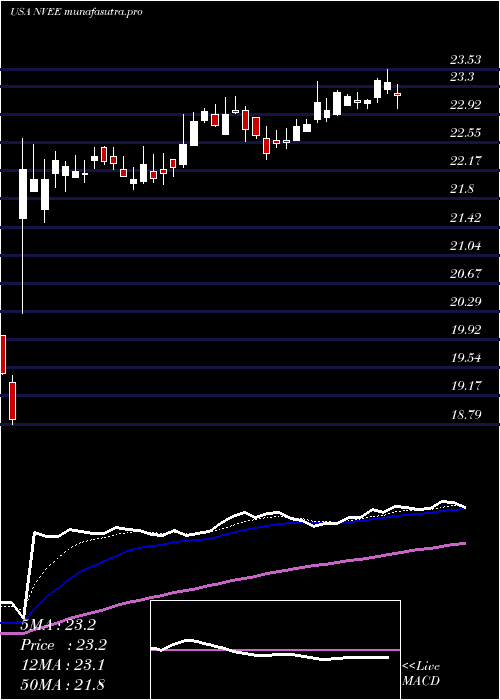Click the last red candlestick at the chart's right end
The width and height of the screenshot is (500, 700).
click(x=397, y=95)
